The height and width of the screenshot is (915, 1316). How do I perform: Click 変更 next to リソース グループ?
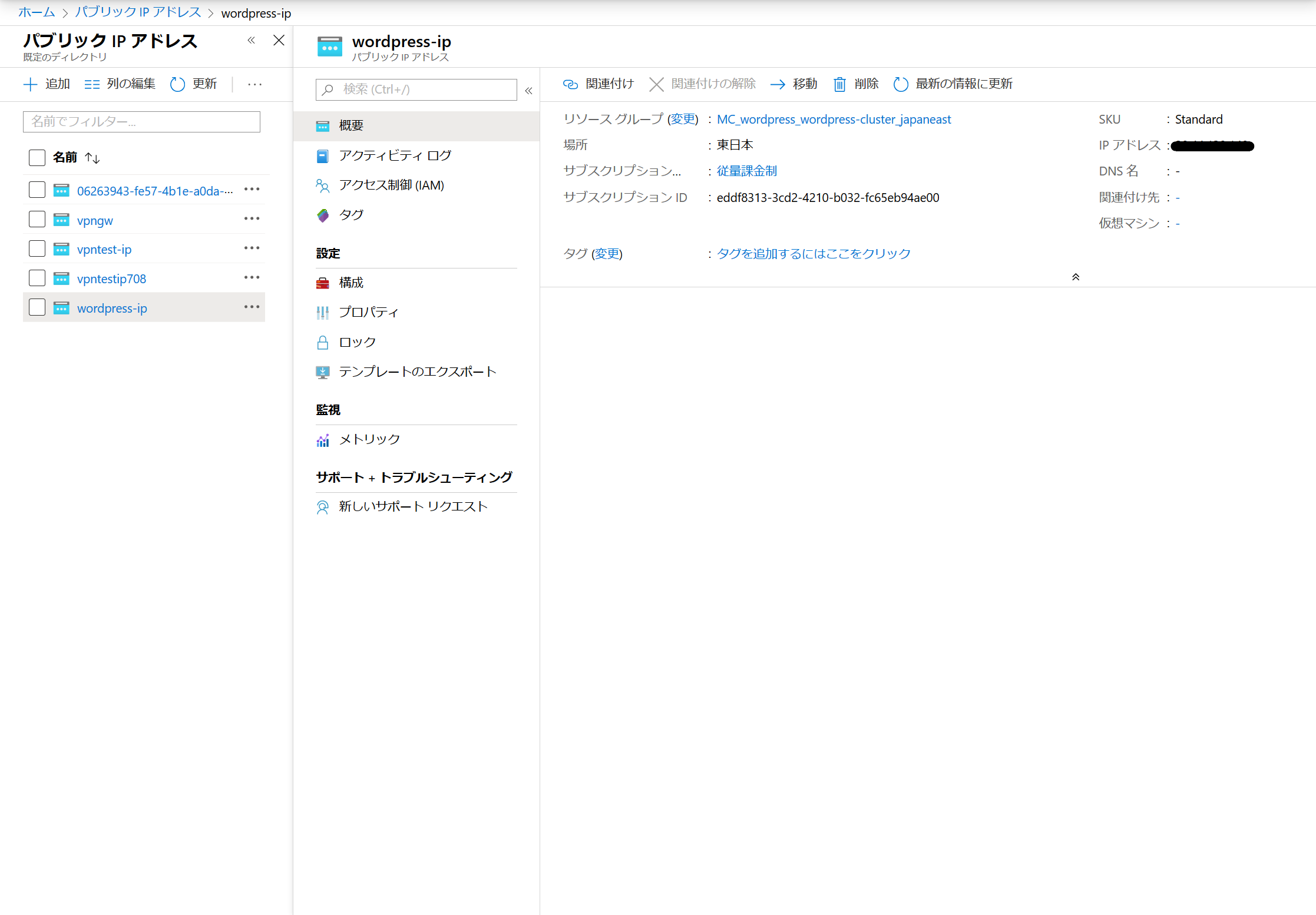pyautogui.click(x=683, y=119)
